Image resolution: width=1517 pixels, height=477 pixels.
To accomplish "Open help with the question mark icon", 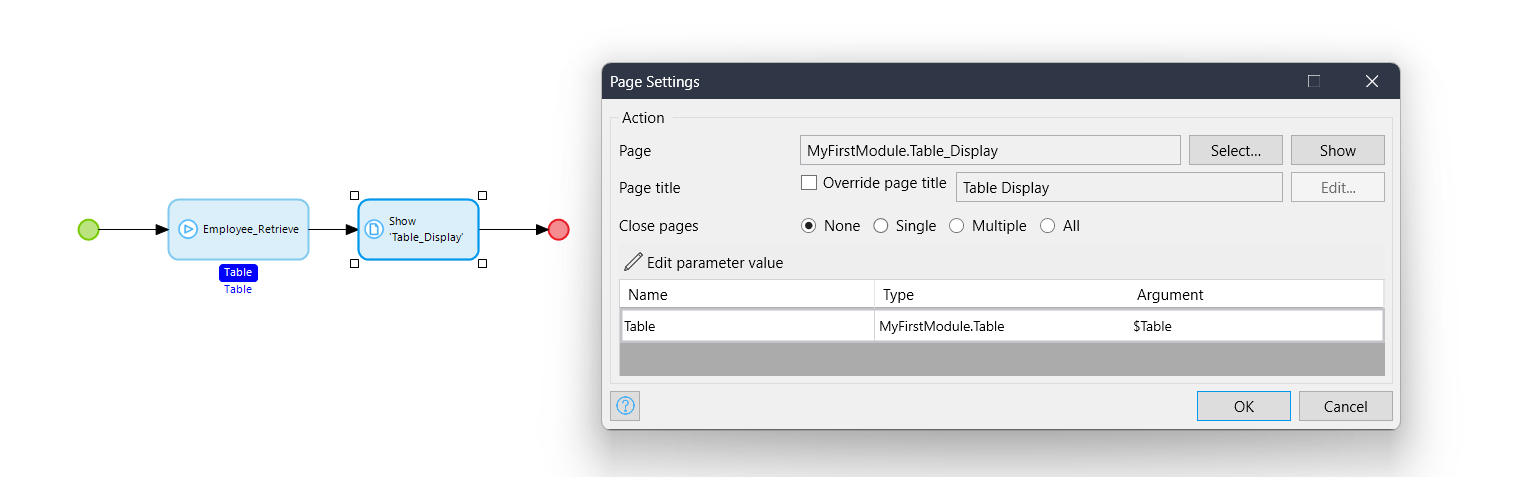I will point(625,406).
